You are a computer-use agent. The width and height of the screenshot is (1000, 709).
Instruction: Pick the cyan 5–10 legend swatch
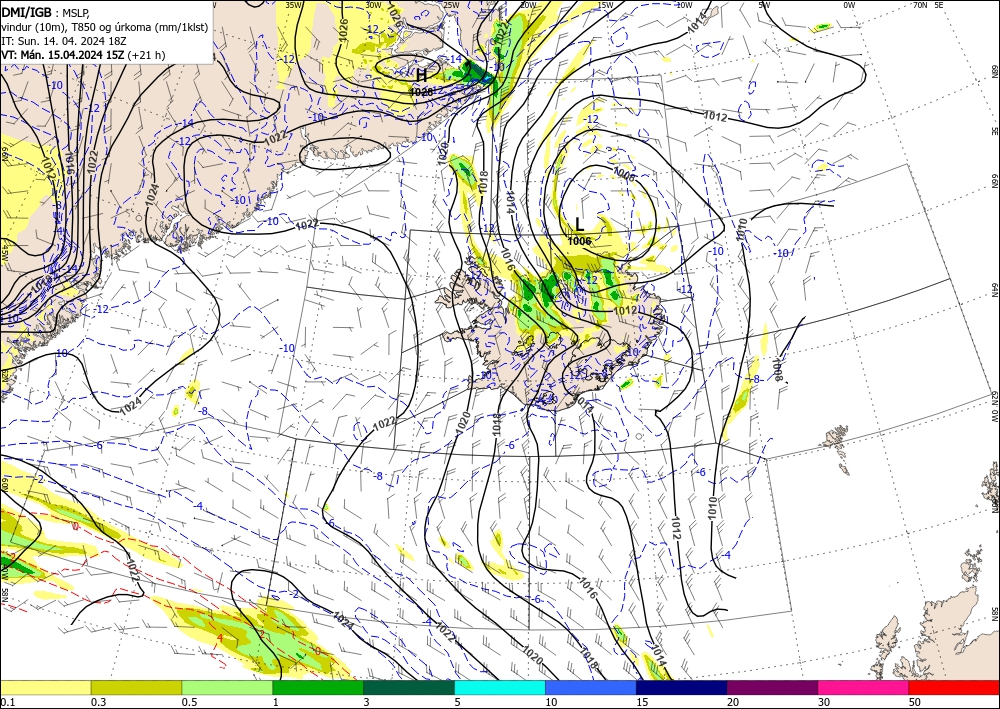(500, 687)
